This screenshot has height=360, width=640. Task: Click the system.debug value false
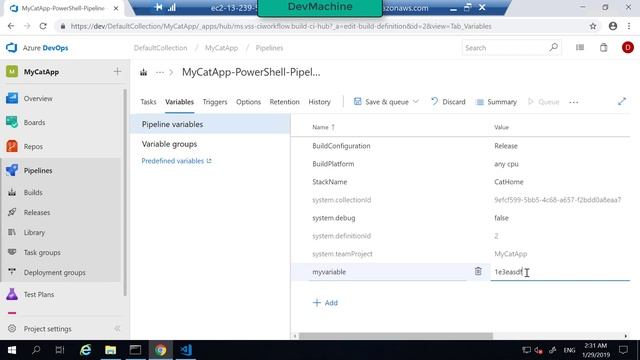(x=501, y=218)
